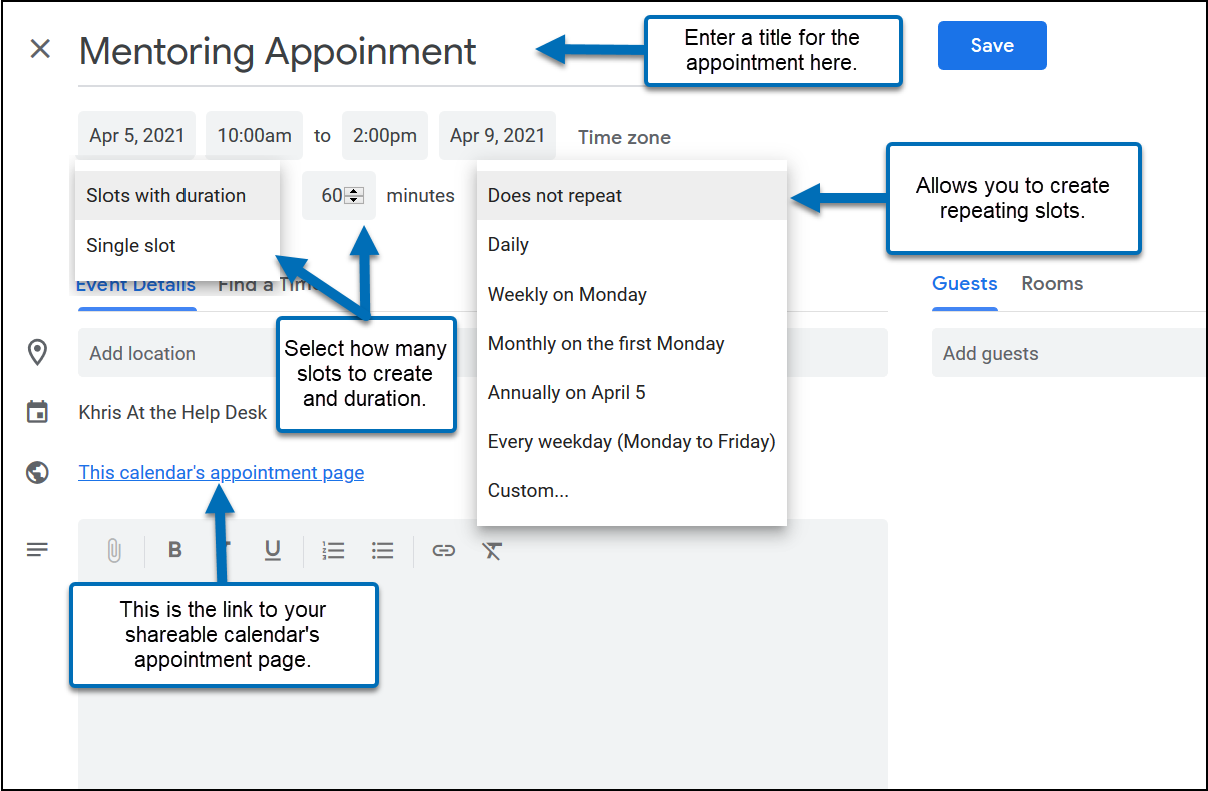Close the appointment editor with X
This screenshot has width=1208, height=791.
click(40, 49)
